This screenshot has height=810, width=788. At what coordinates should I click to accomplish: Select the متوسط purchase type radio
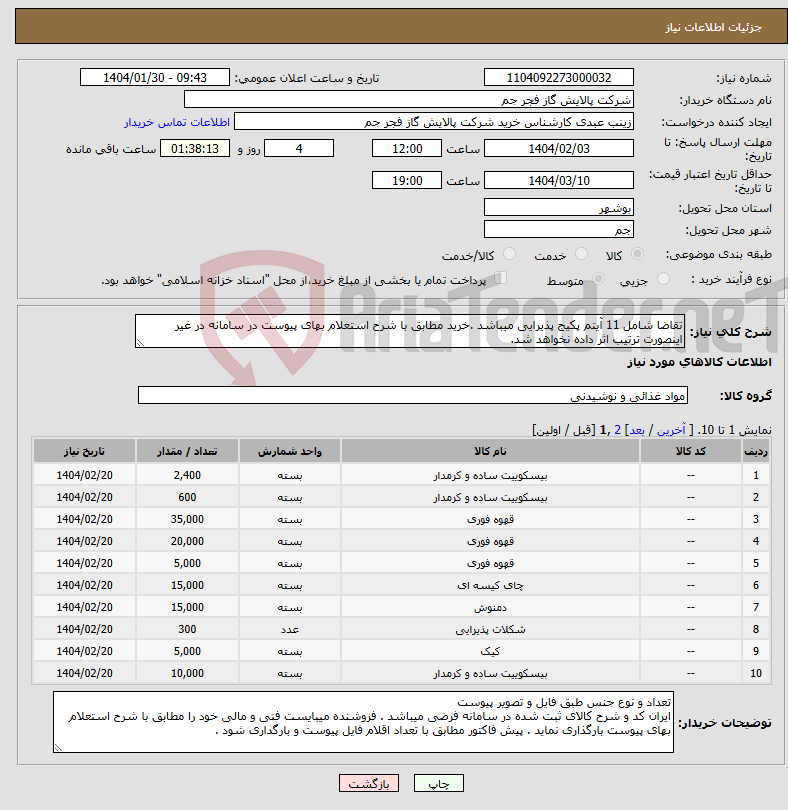tap(598, 279)
